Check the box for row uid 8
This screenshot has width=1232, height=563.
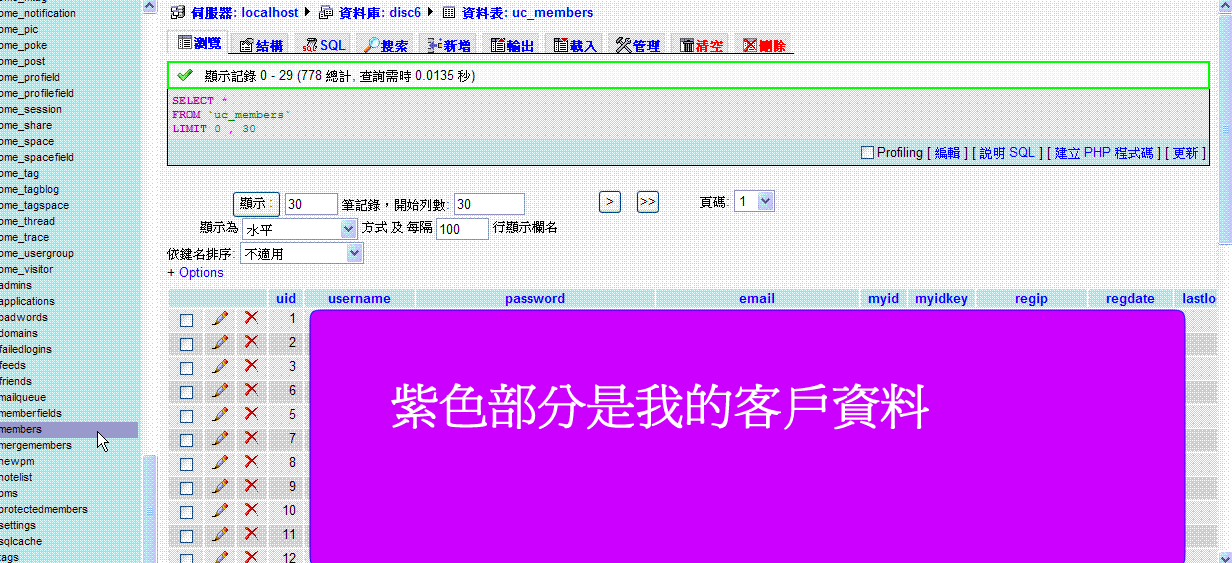(x=186, y=464)
